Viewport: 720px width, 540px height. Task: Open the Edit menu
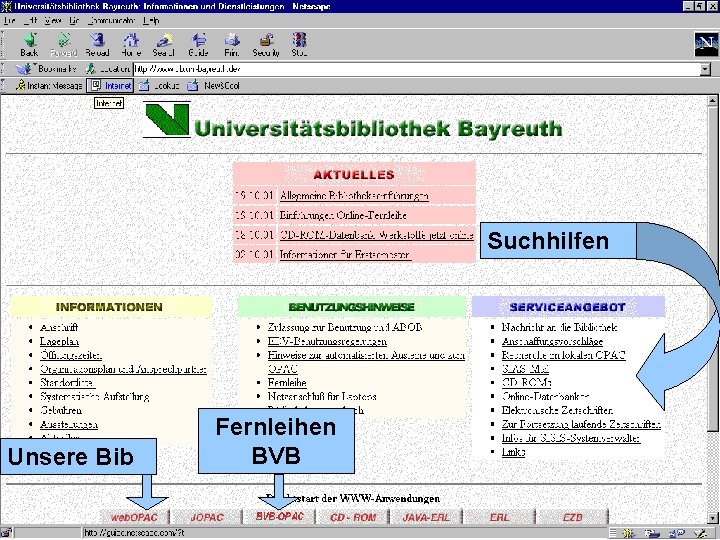tap(30, 21)
